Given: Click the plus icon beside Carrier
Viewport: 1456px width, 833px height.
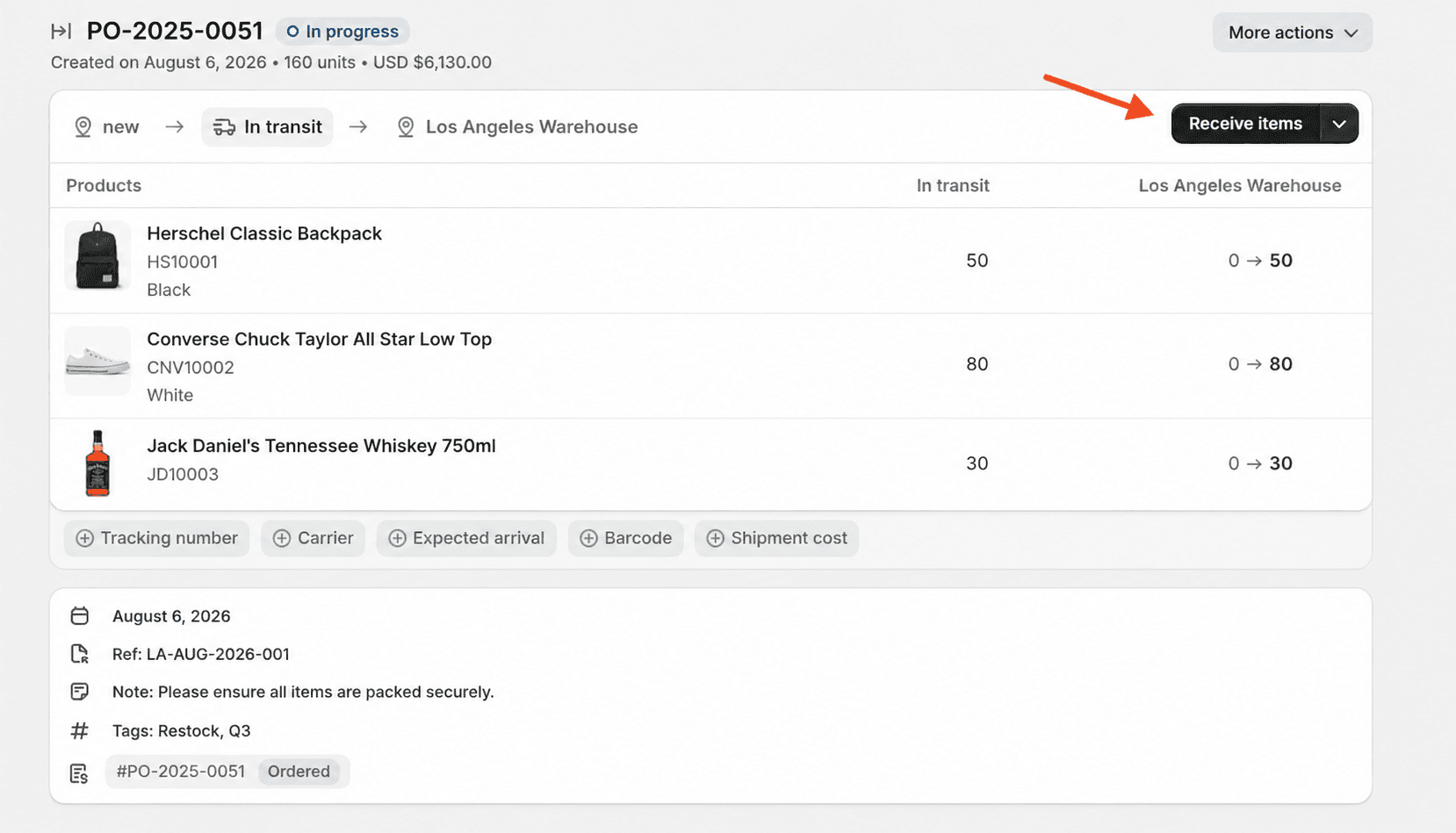Looking at the screenshot, I should (x=281, y=538).
